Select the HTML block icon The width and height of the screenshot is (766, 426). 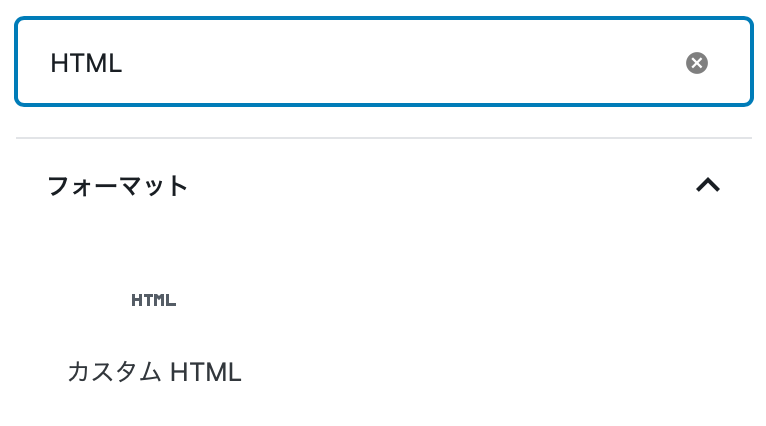153,300
